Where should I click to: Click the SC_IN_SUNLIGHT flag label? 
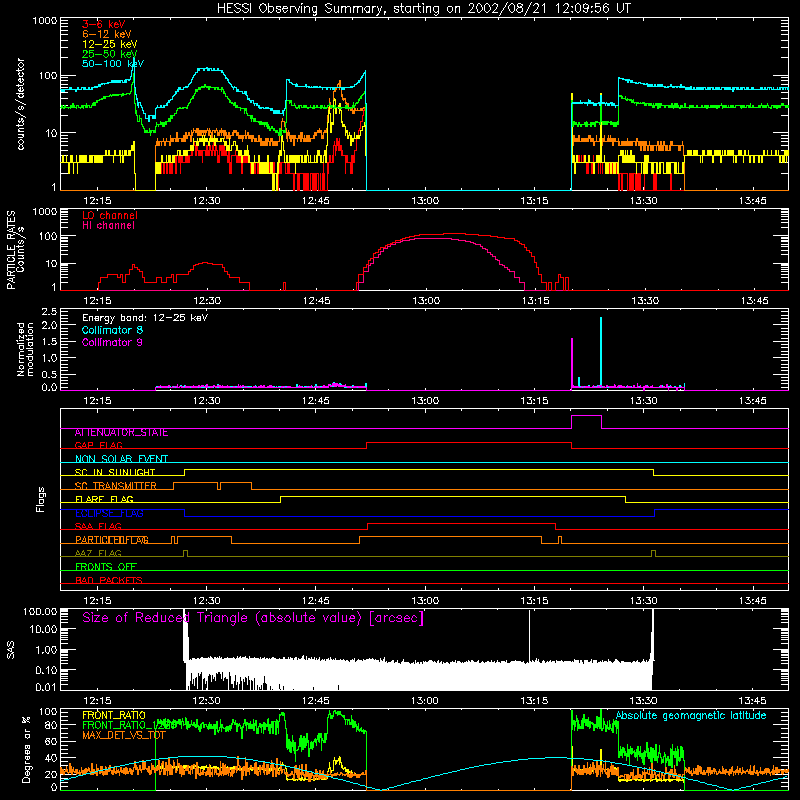click(115, 472)
